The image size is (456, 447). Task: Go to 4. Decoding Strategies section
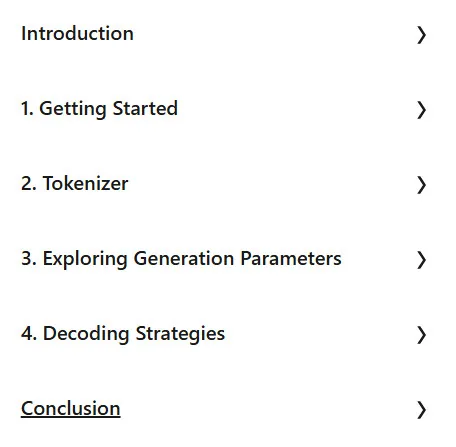coord(123,334)
